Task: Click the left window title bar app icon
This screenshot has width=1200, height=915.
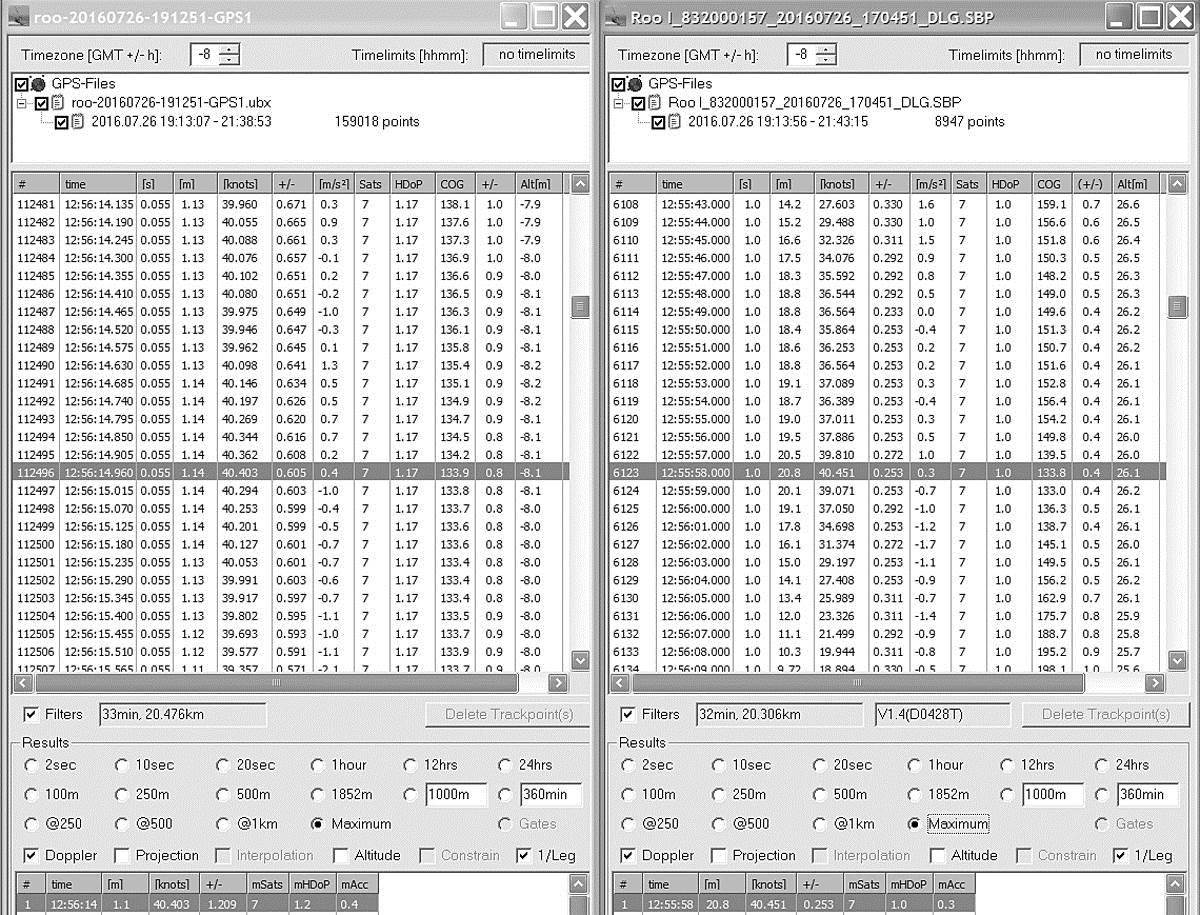Action: pos(16,16)
